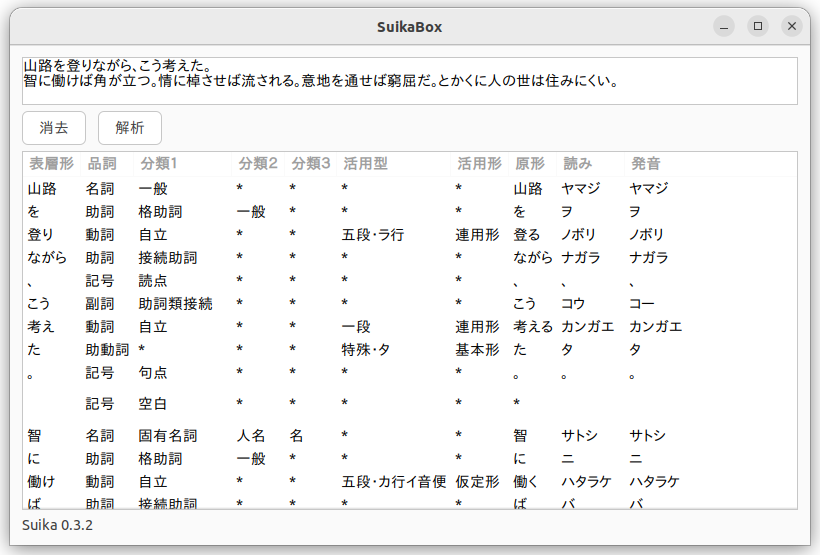
Task: Close the SuikaBox window
Action: coord(792,26)
